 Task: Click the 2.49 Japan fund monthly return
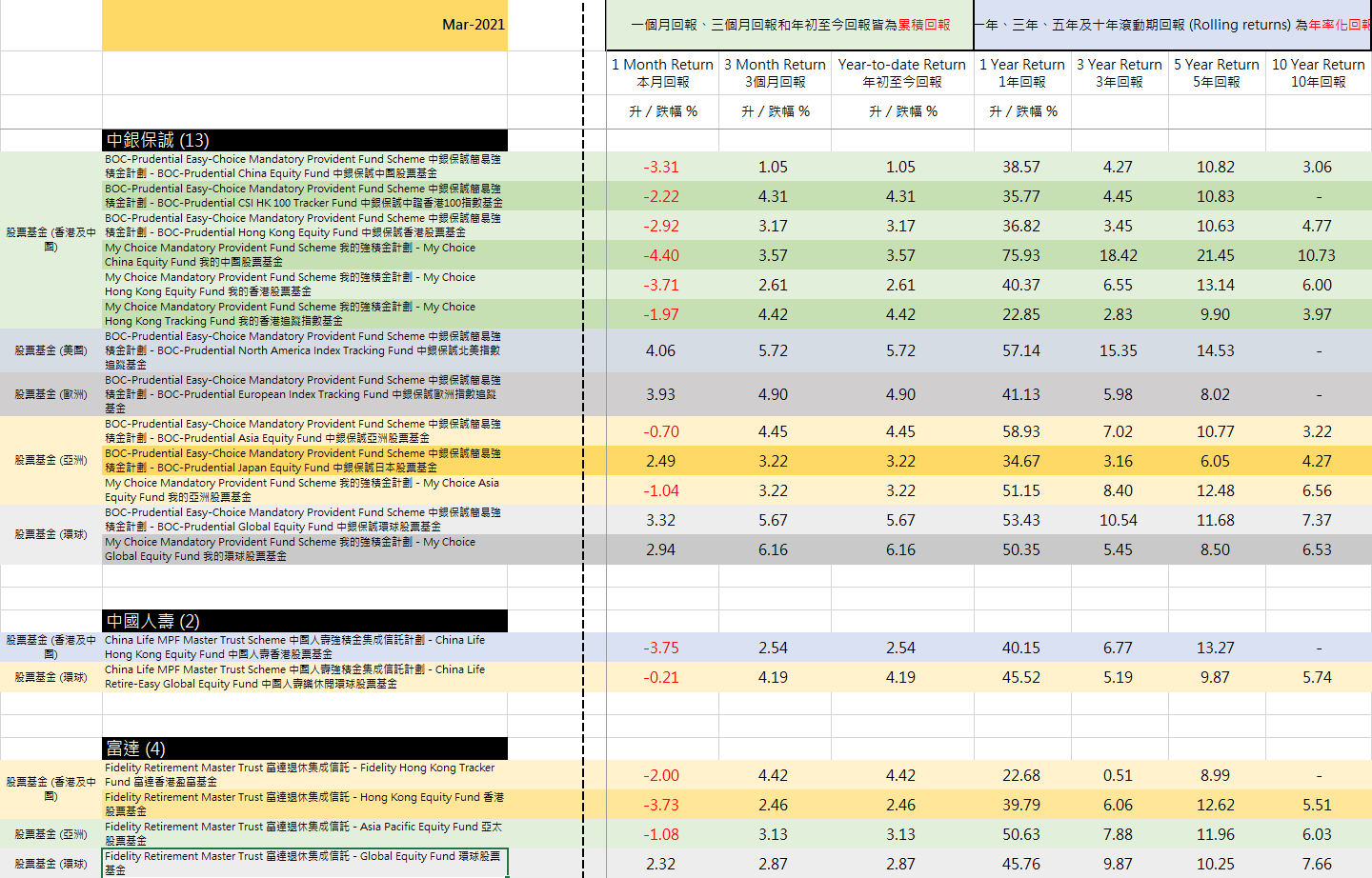tap(661, 461)
